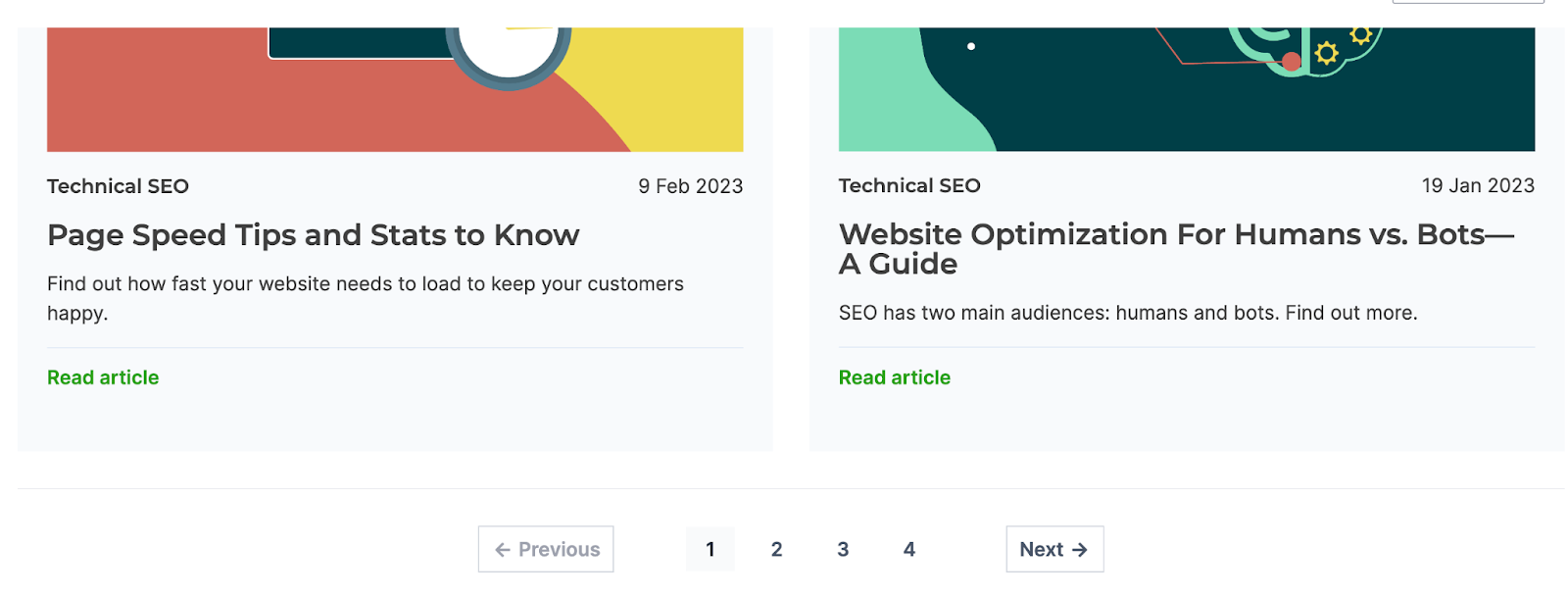This screenshot has height=597, width=1568.
Task: Click the humans and bots description text
Action: tap(1127, 313)
